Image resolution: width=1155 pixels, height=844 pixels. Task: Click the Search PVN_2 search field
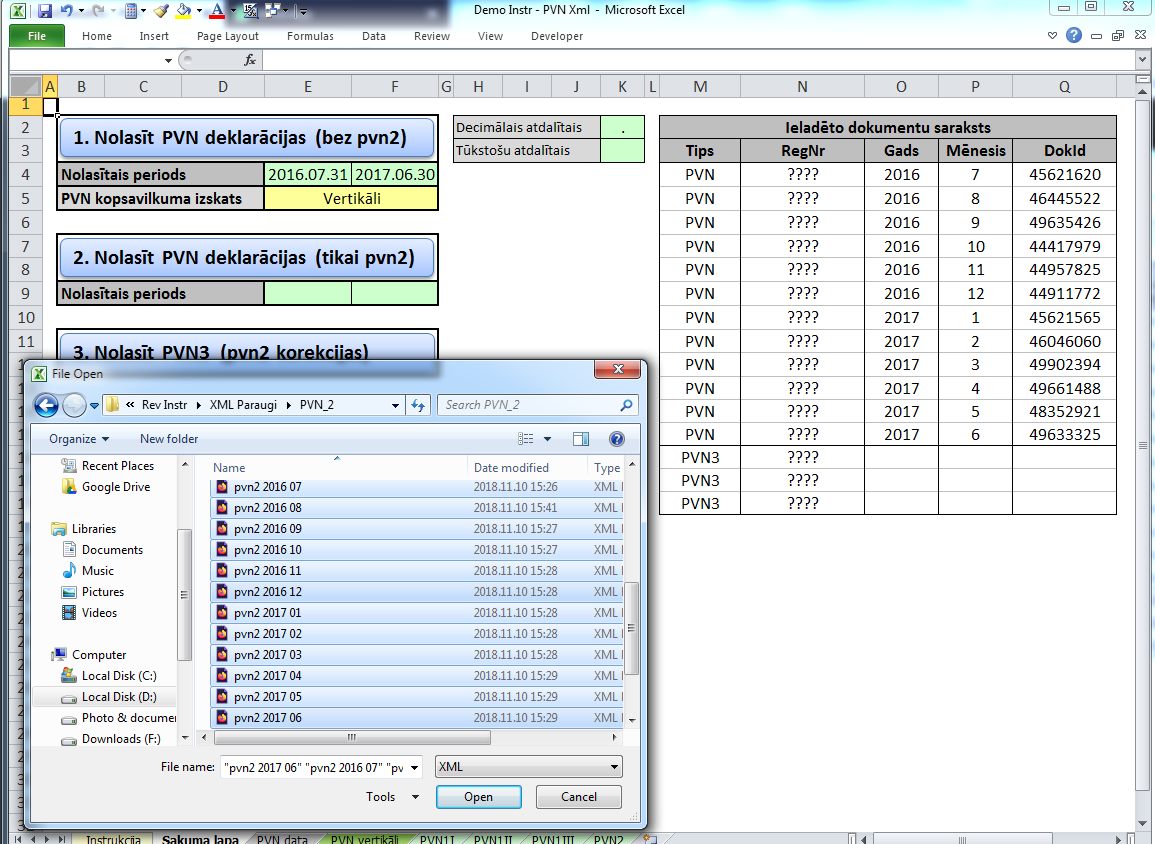tap(530, 405)
